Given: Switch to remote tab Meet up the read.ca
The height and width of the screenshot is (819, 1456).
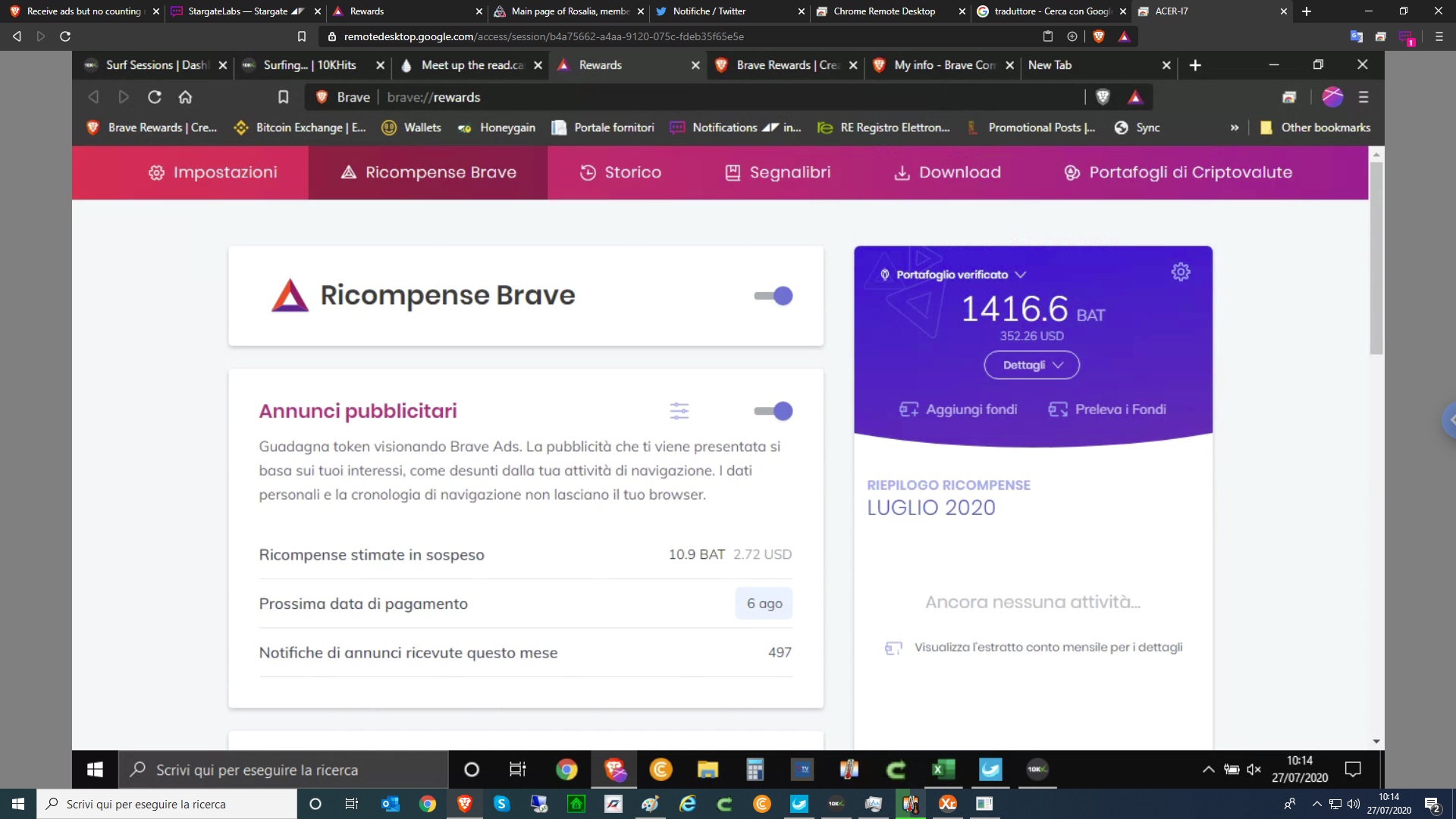Looking at the screenshot, I should [x=472, y=65].
